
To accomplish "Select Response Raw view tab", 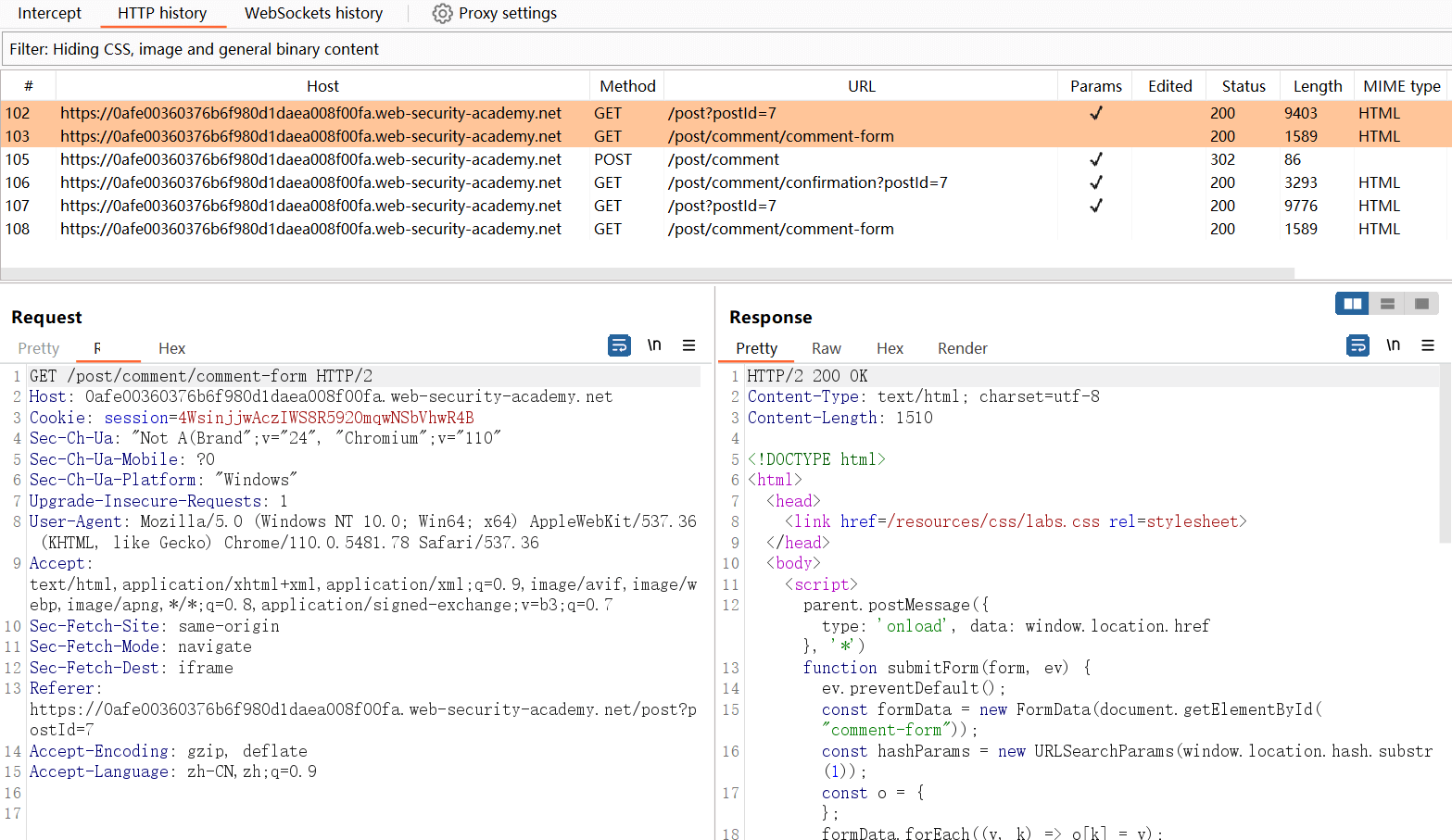I will coord(826,348).
